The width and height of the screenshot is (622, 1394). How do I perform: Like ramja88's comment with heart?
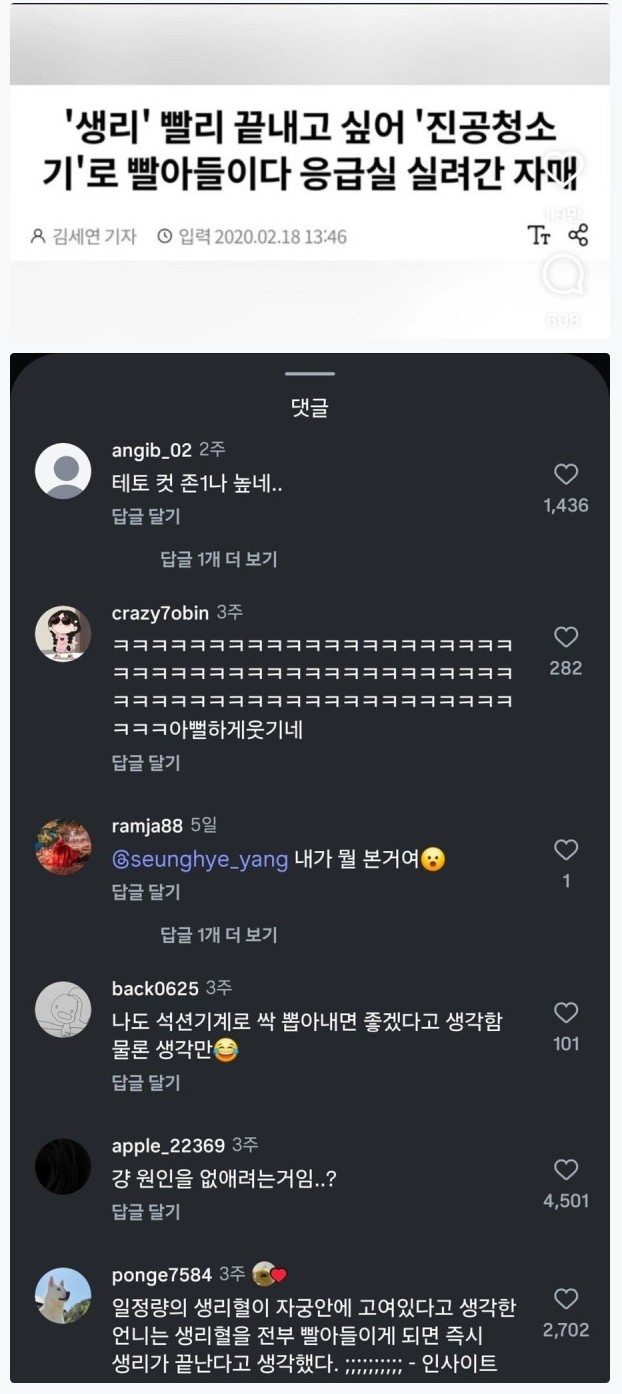point(566,850)
